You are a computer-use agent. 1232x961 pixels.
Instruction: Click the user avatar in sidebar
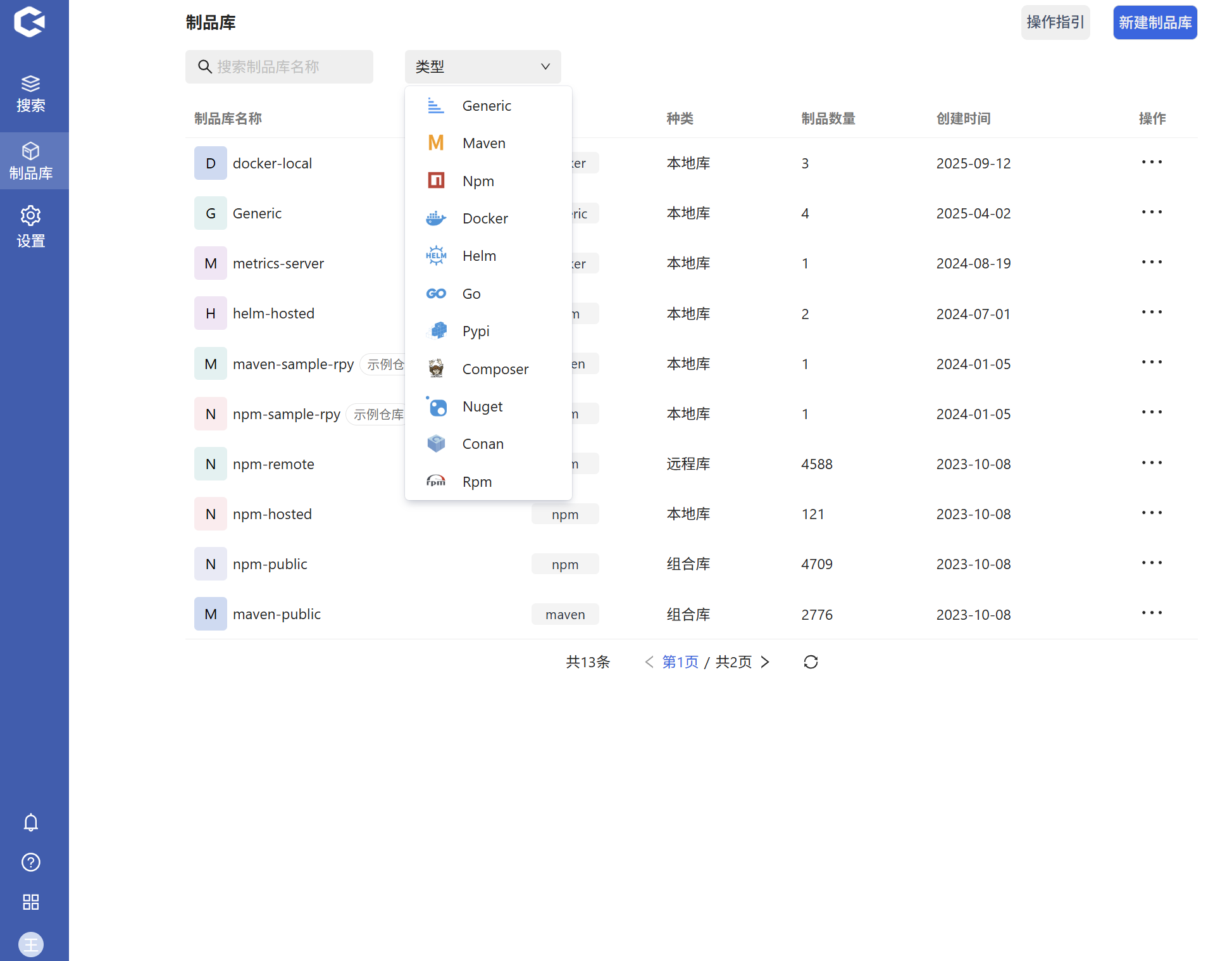30,944
